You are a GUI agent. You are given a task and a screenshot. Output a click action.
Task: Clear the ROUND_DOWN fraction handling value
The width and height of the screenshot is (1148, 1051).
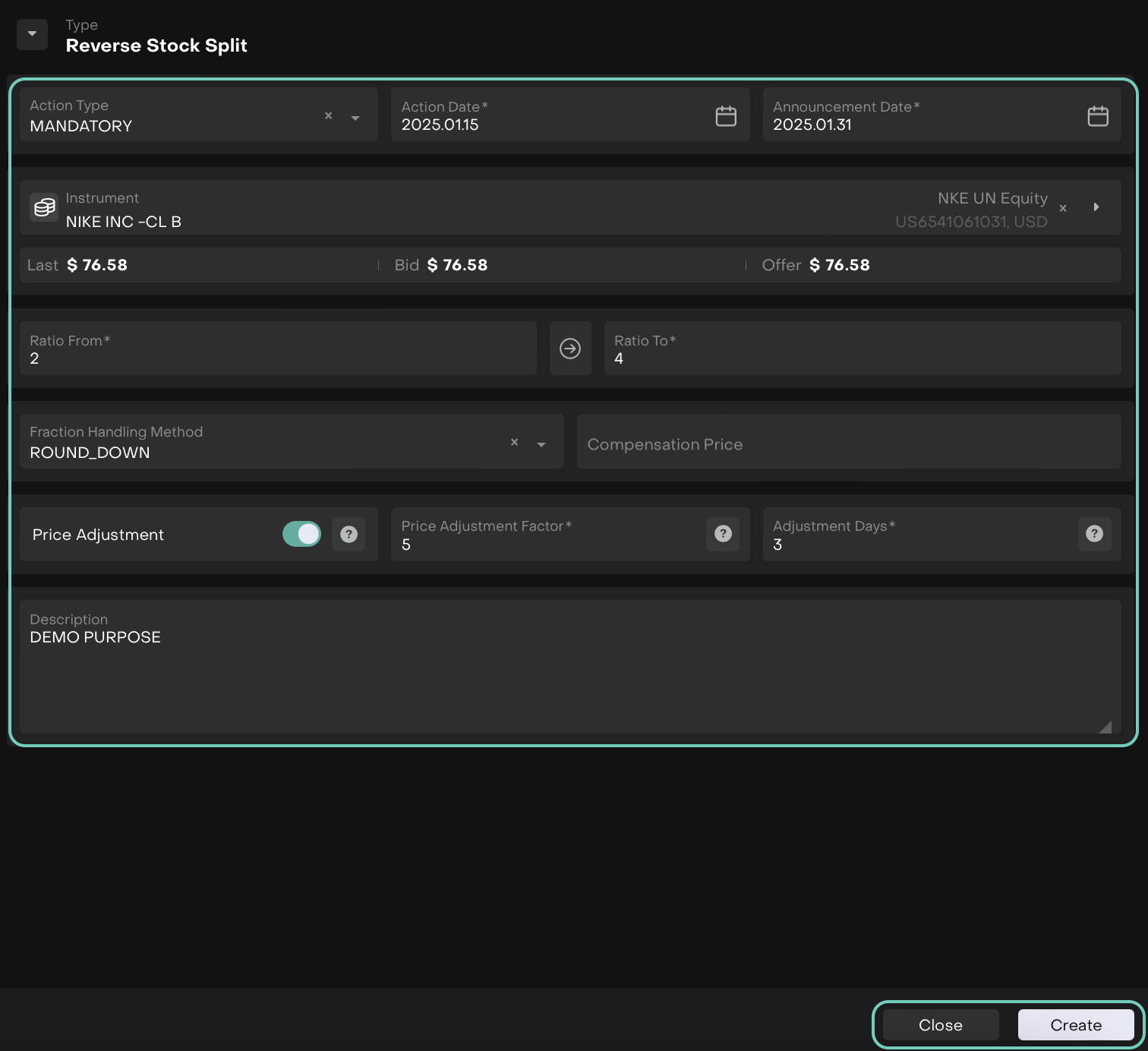(x=515, y=442)
